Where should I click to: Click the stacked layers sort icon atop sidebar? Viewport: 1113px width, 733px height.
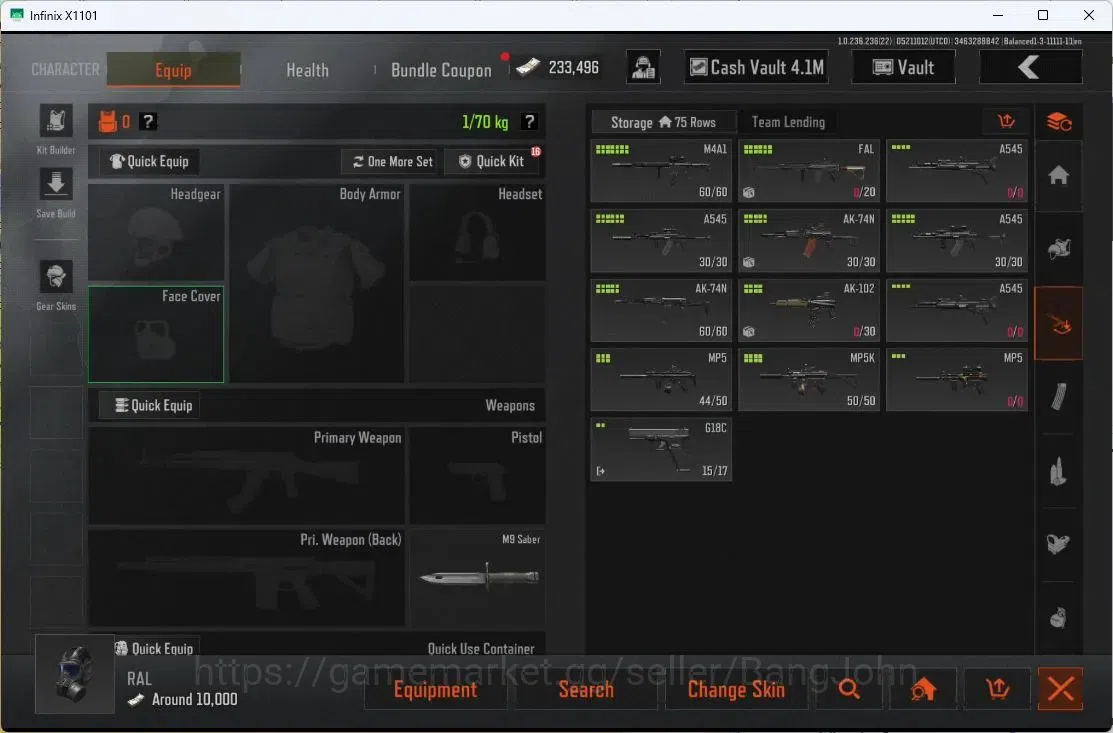[1058, 122]
